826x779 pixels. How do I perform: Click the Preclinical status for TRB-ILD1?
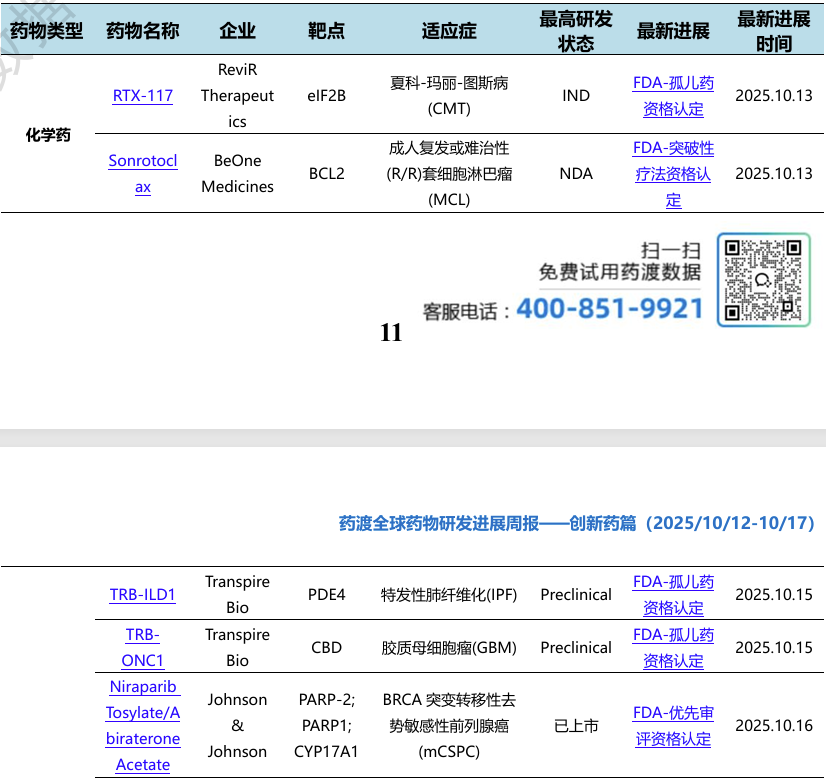pyautogui.click(x=576, y=595)
